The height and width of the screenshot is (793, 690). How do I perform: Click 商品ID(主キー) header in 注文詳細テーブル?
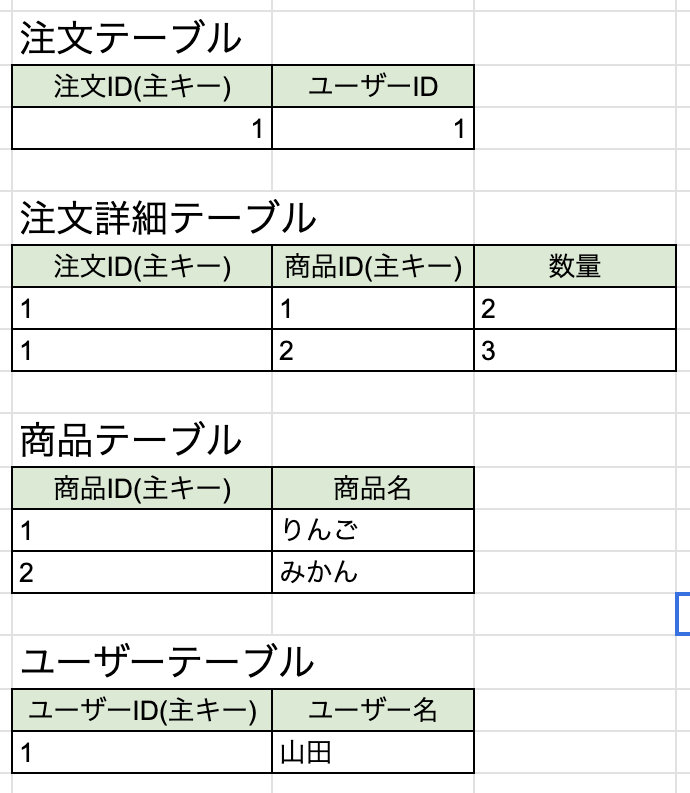373,266
